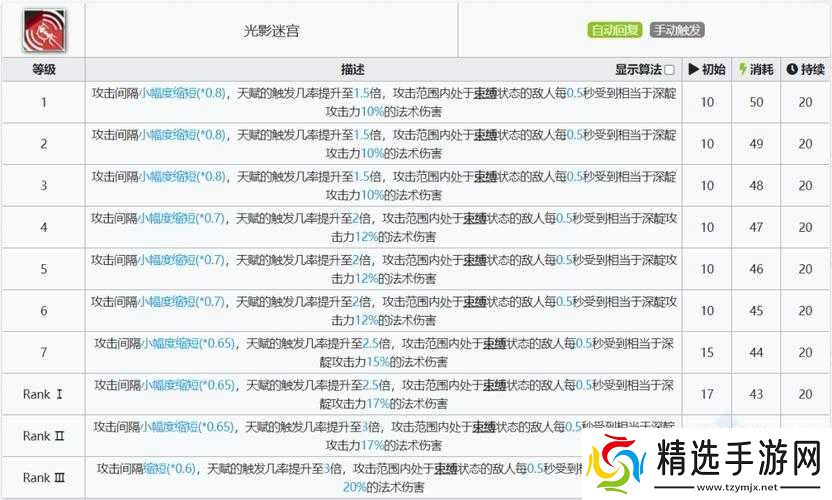
Task: Click the duration 20 in Rank I row
Action: tap(805, 394)
